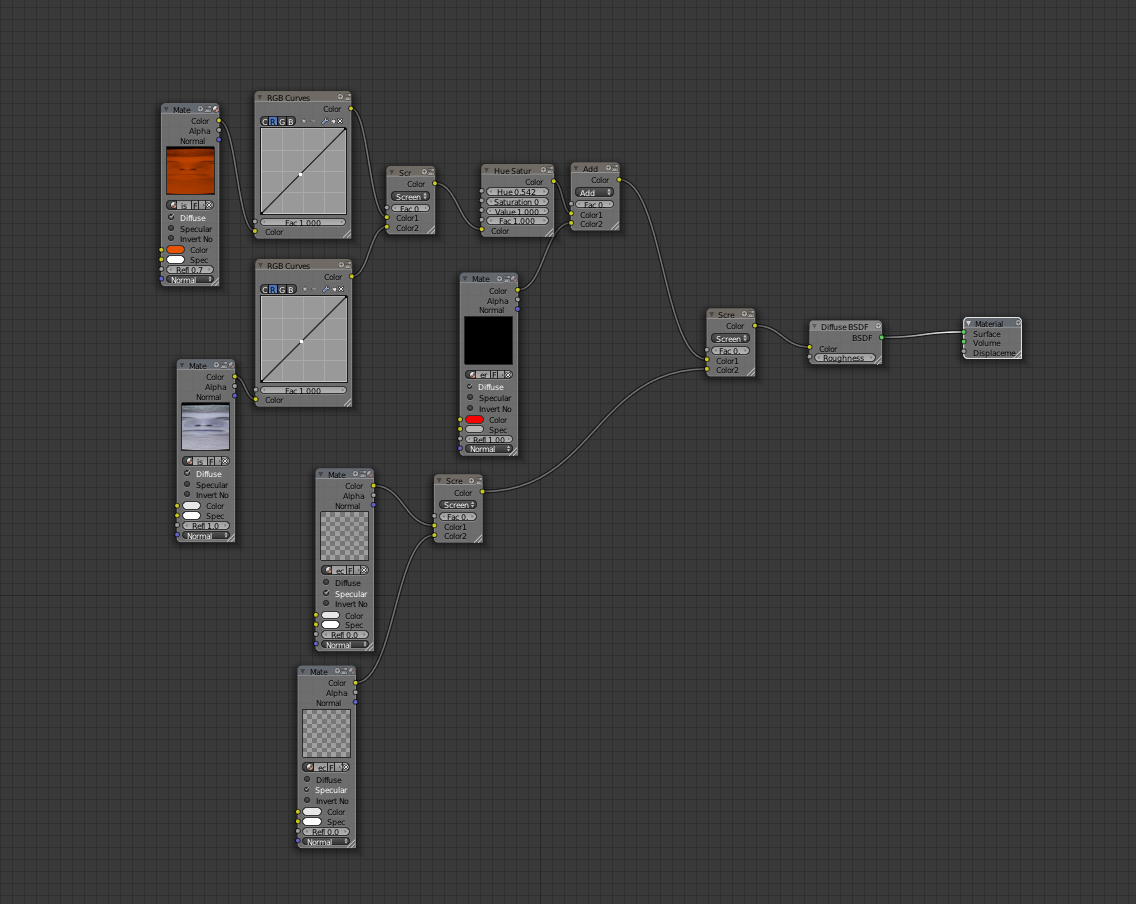Open Normal dropdown on orange Material node

pos(190,280)
